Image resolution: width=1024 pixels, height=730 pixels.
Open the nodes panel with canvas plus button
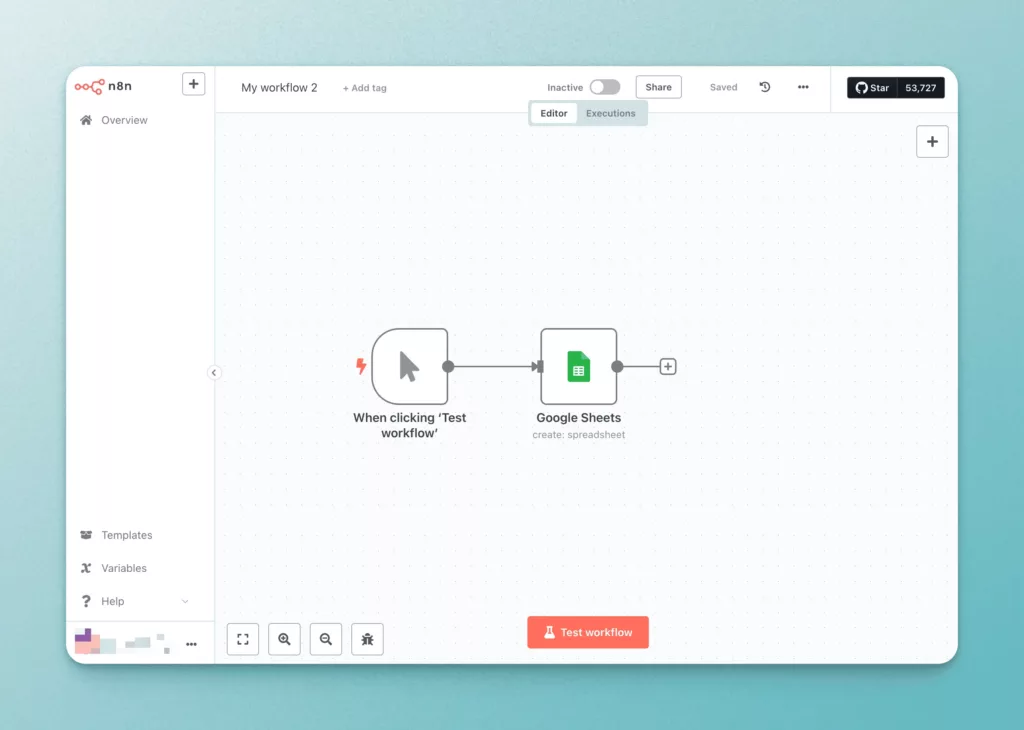click(932, 142)
